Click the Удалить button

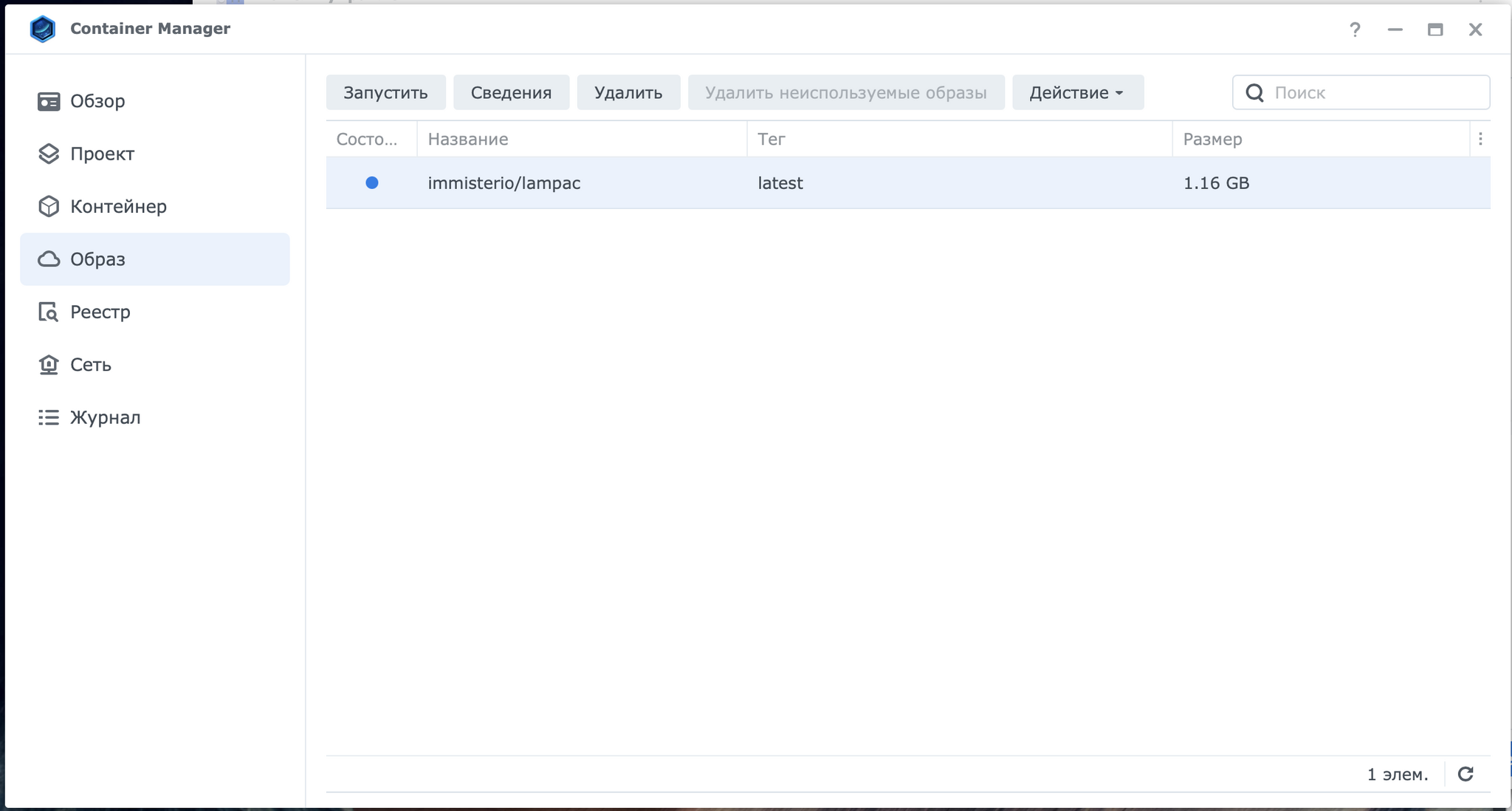[628, 92]
